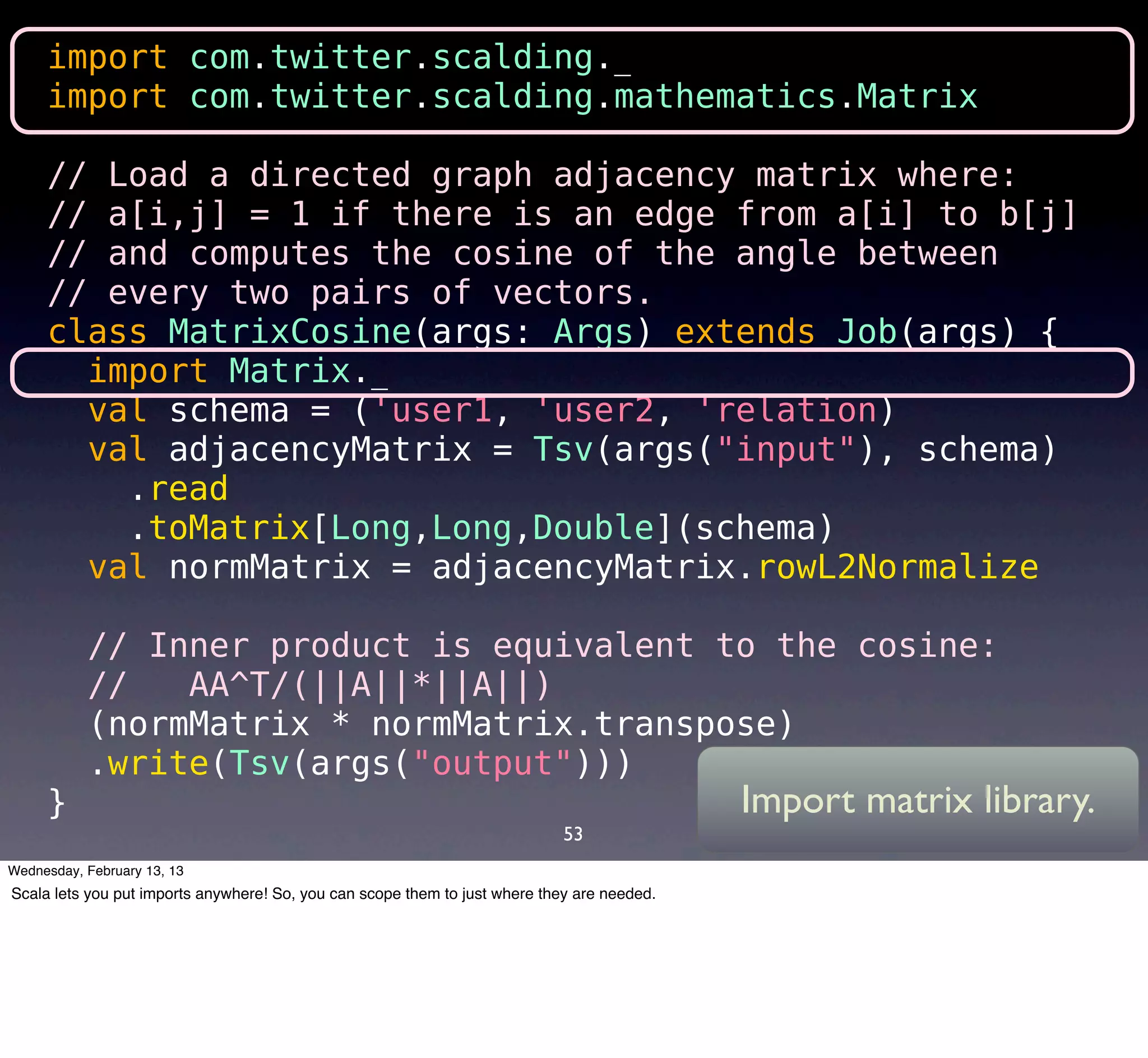1148x1058 pixels.
Task: Click the 'class MatrixCosine' declaration line
Action: [553, 332]
